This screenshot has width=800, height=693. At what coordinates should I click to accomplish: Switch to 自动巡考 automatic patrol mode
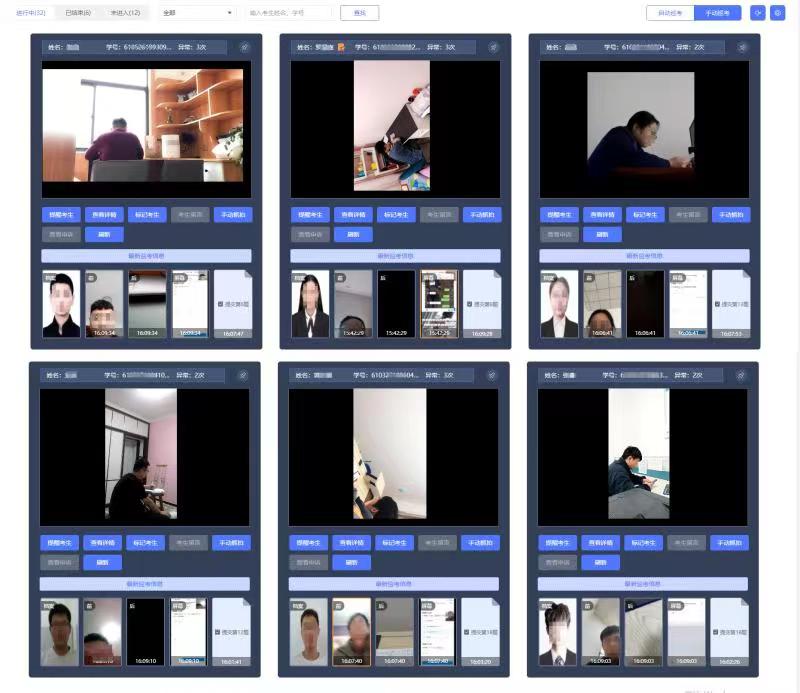670,13
